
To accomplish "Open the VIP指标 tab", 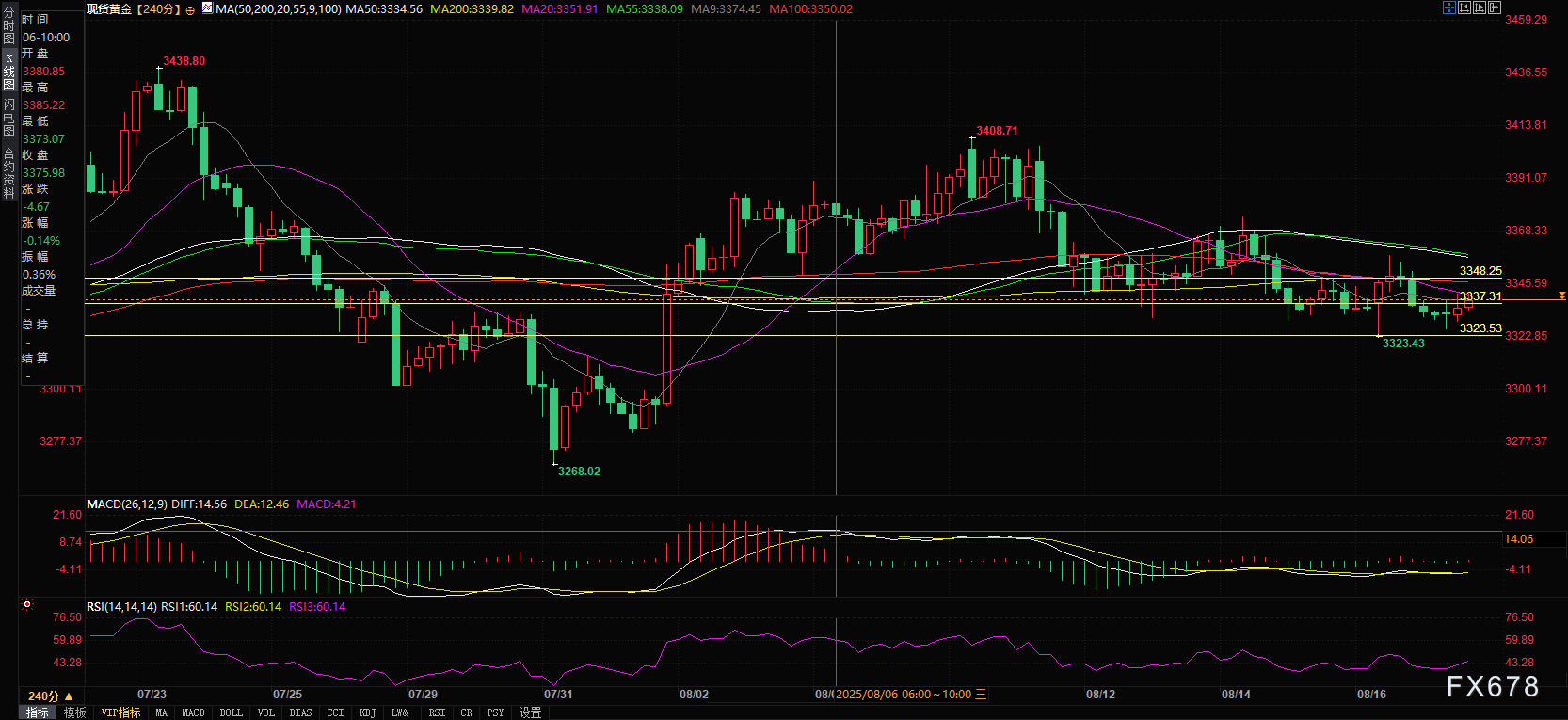I will [x=120, y=712].
